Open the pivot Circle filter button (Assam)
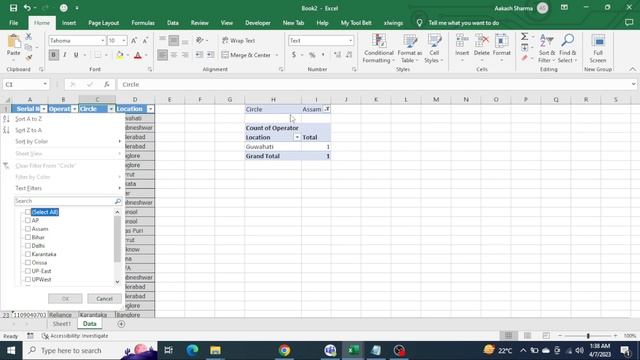 tap(327, 109)
